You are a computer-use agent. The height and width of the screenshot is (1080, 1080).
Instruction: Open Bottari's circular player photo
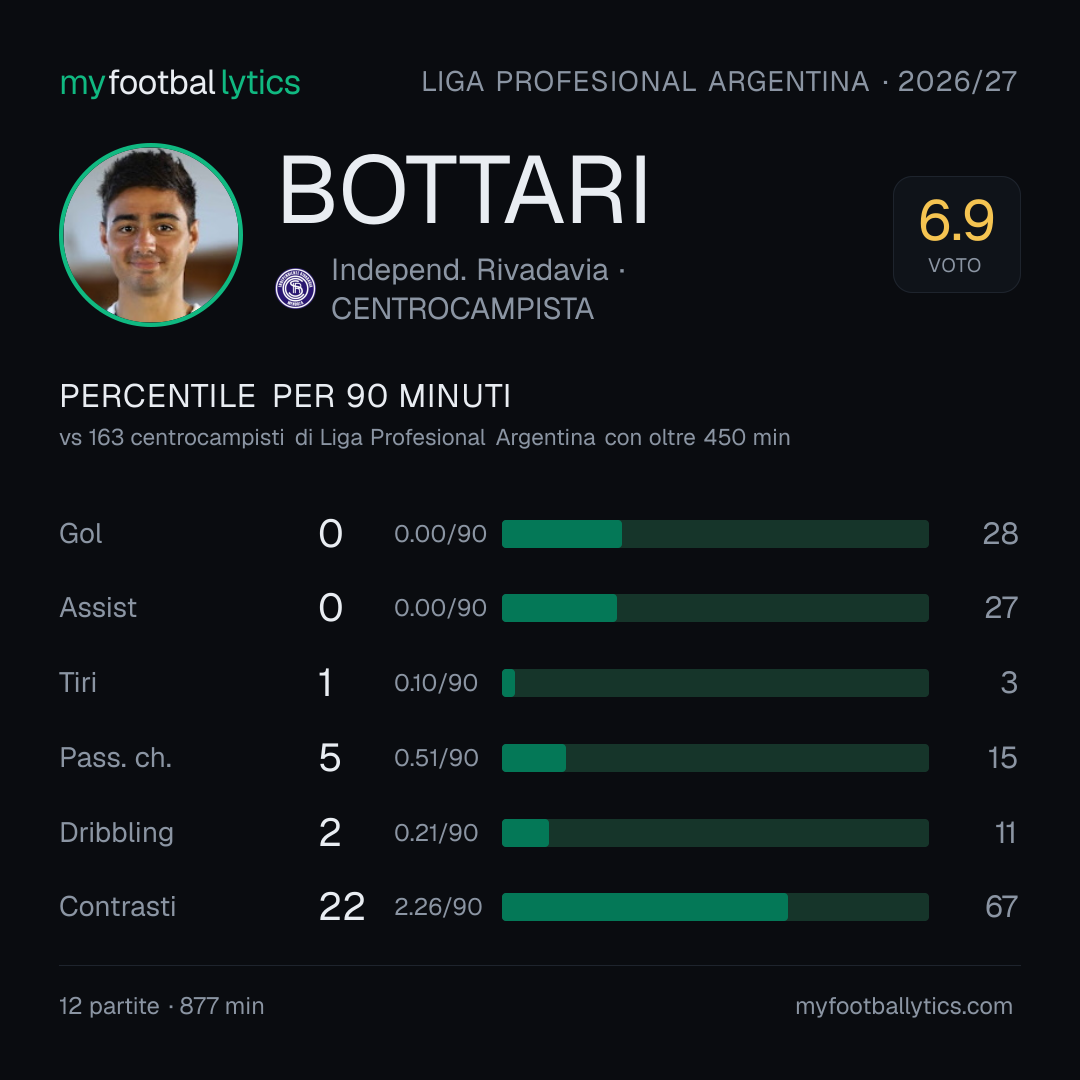[151, 235]
